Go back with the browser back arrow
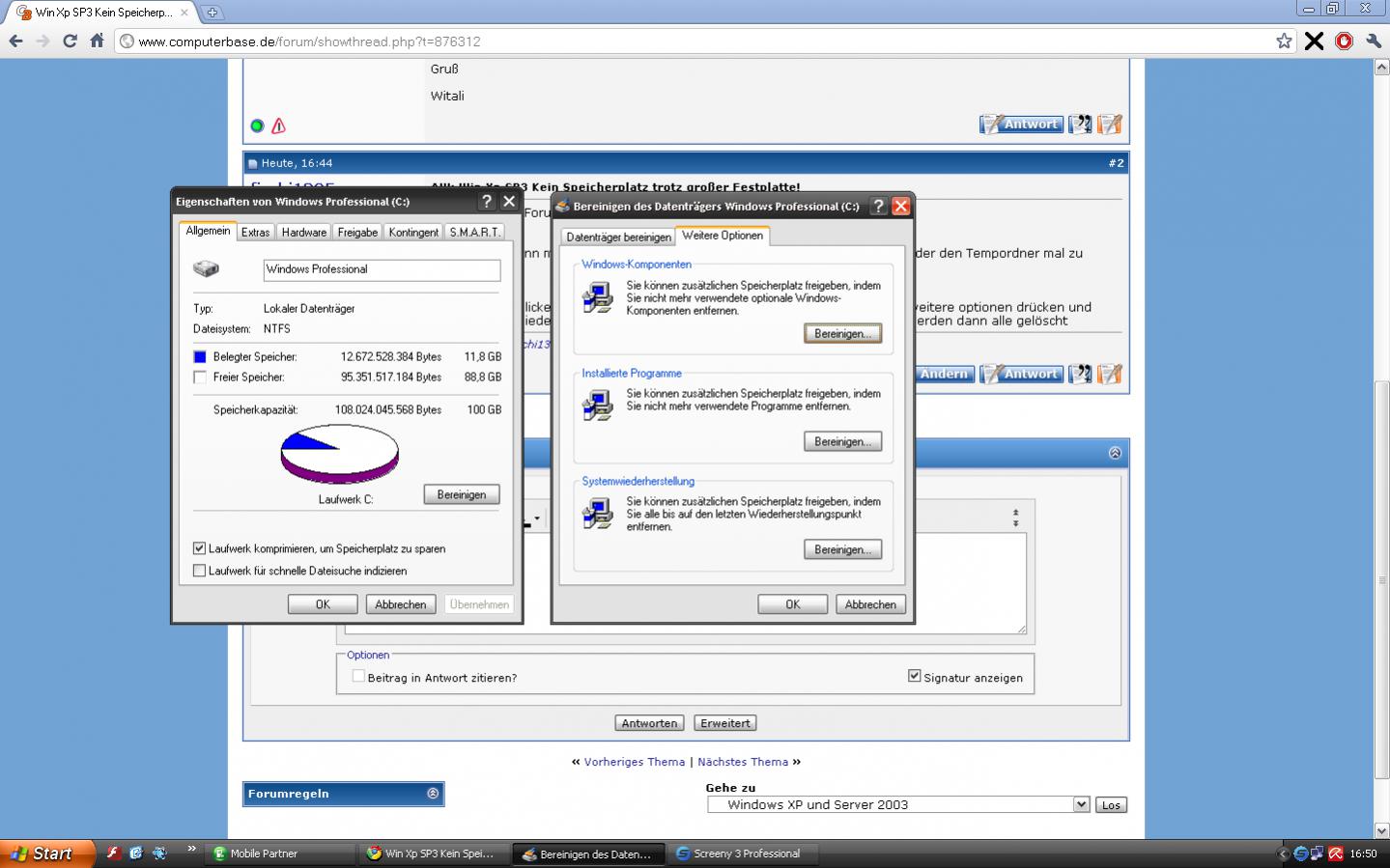 point(15,41)
